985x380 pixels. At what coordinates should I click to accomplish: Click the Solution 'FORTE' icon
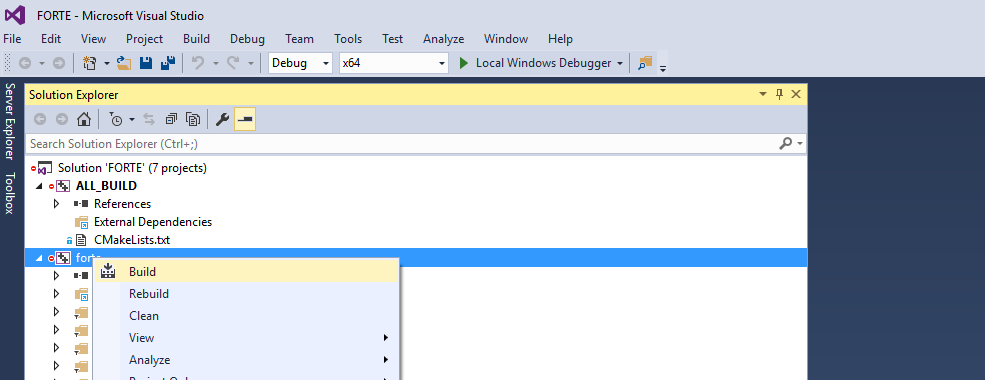45,168
